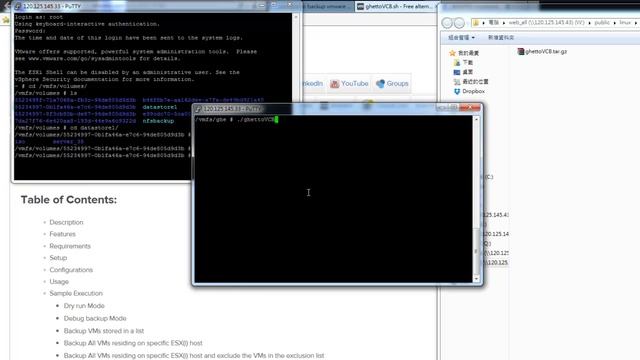Viewport: 640px width, 360px height.
Task: Select the Downloads folder icon in Explorer sidebar
Action: (x=457, y=62)
